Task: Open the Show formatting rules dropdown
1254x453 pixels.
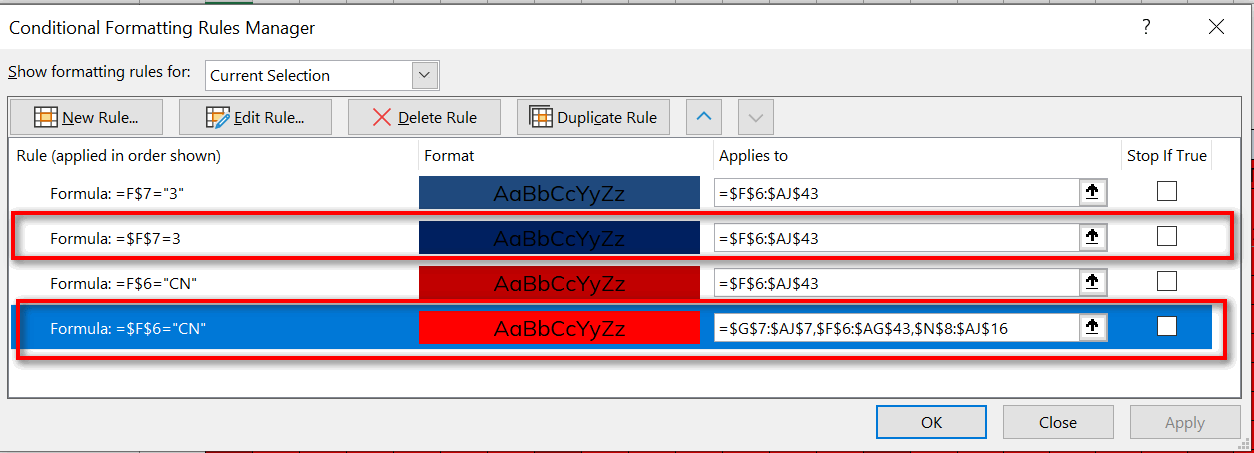Action: click(426, 75)
